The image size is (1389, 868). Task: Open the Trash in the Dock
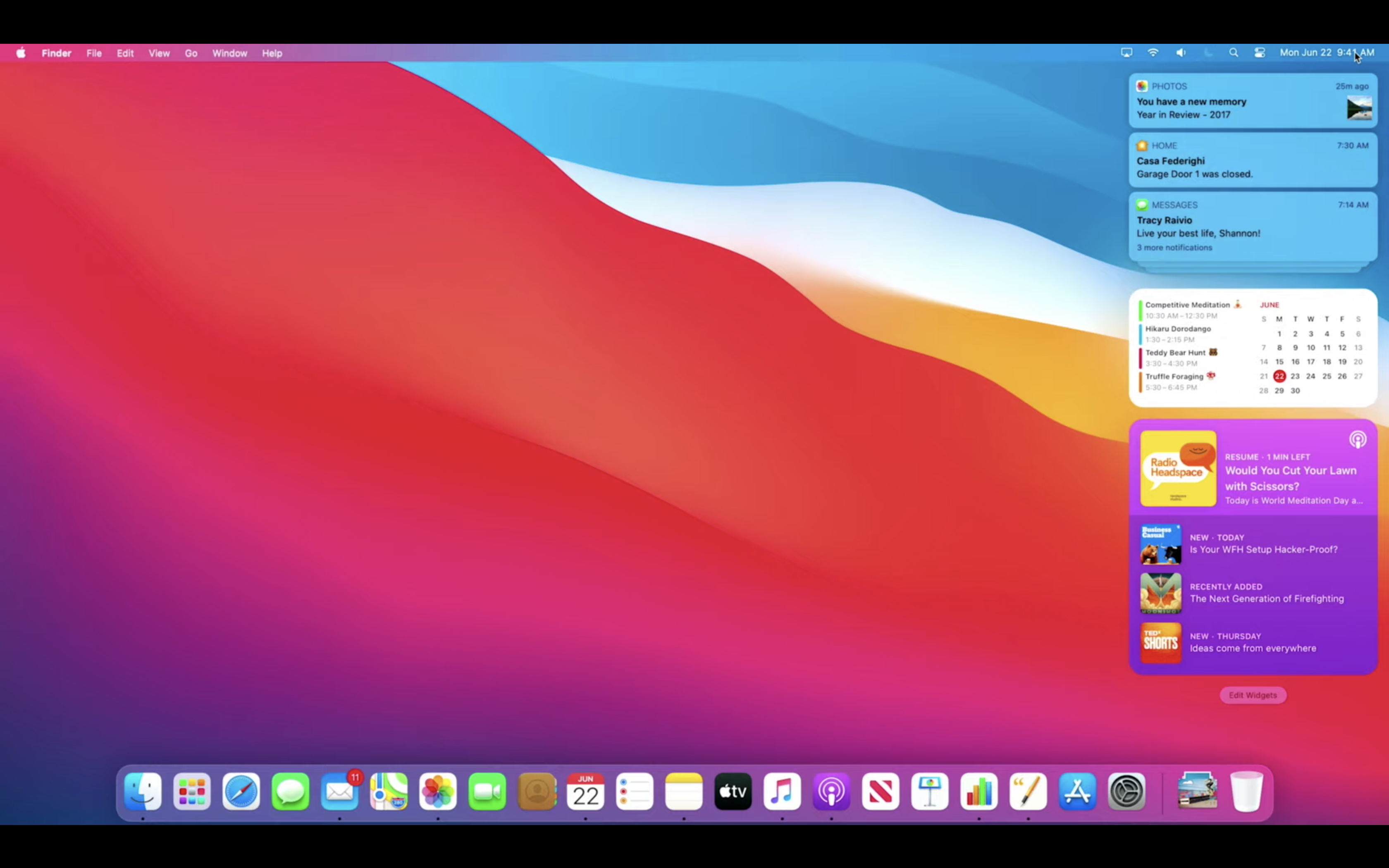tap(1247, 792)
